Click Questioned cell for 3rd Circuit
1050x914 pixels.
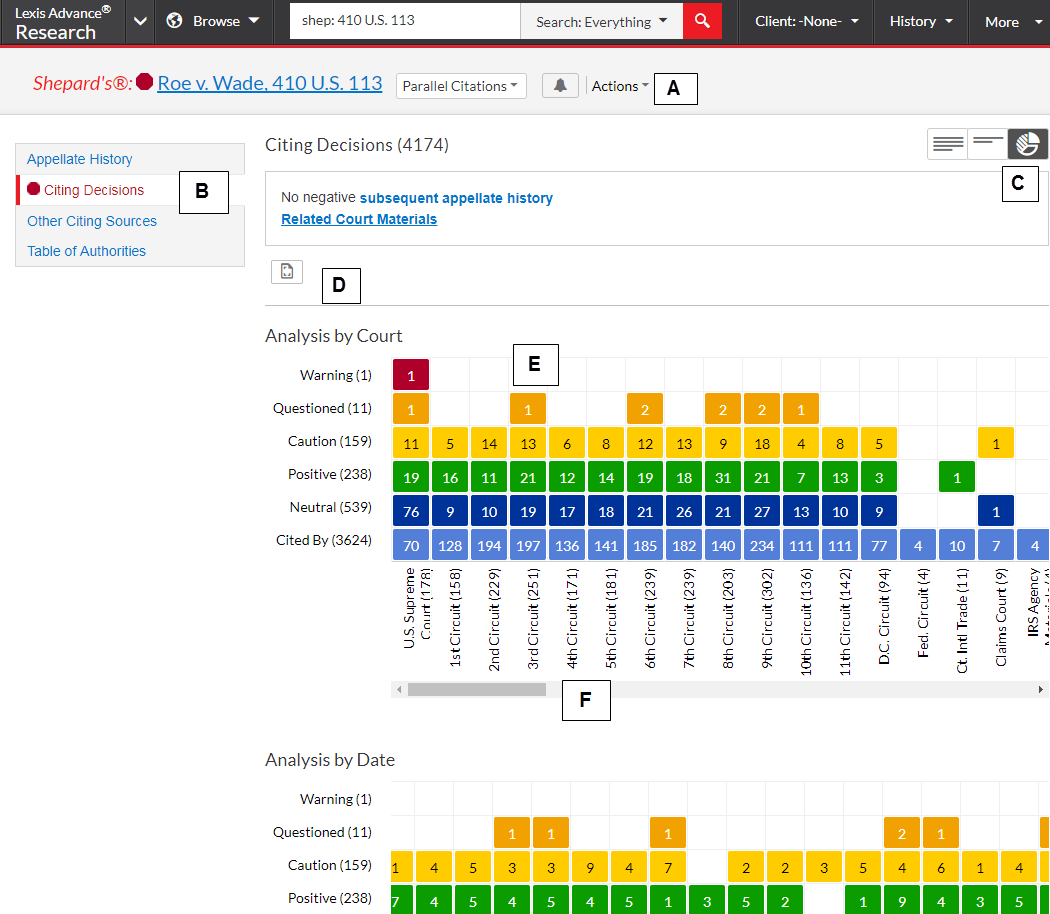pyautogui.click(x=528, y=409)
